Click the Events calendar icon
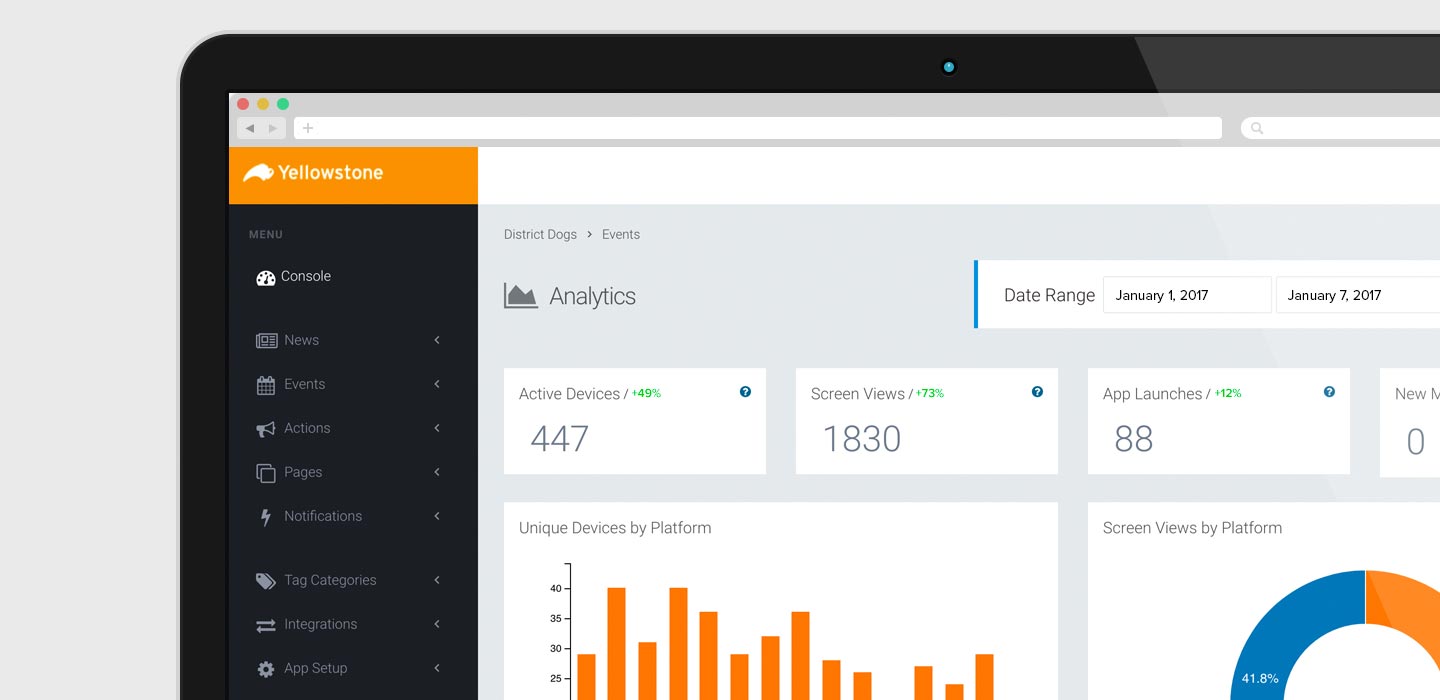This screenshot has width=1440, height=700. (x=266, y=385)
